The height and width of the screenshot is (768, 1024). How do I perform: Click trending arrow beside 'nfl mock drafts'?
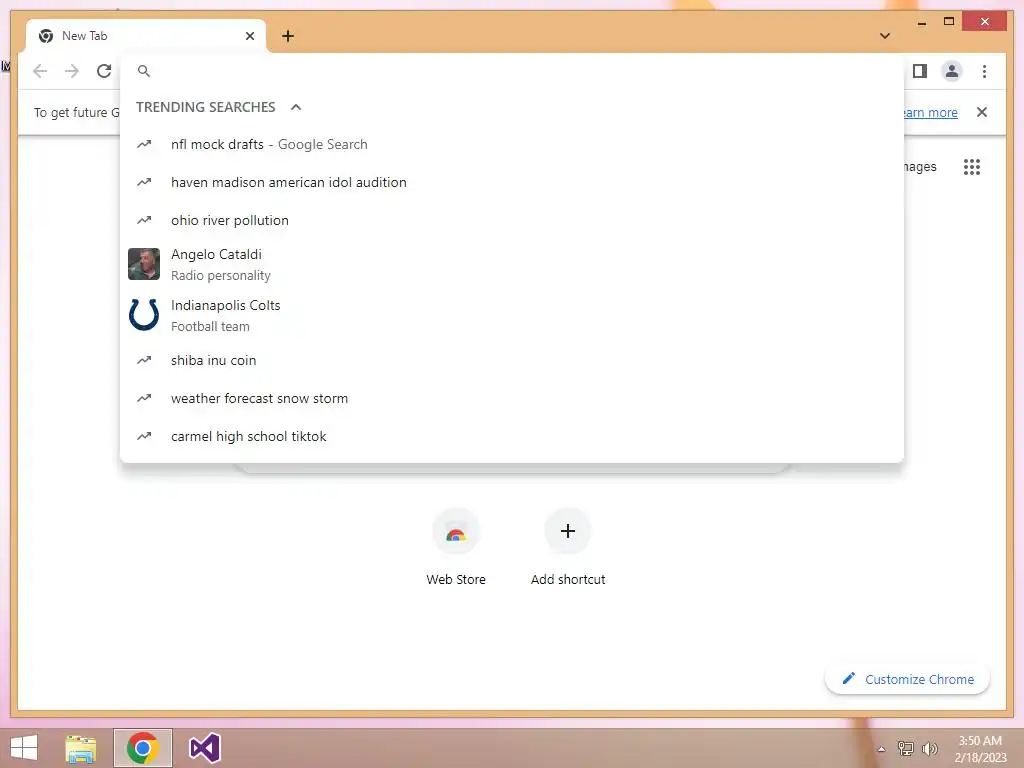click(x=144, y=144)
